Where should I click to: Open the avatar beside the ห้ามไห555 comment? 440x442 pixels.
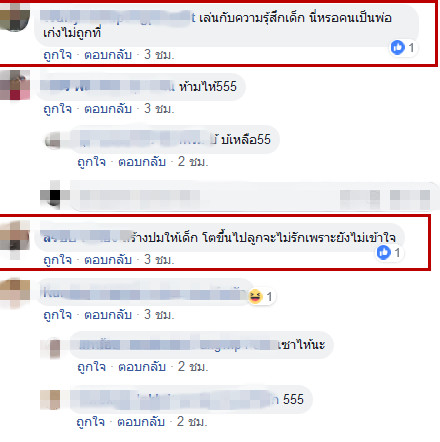click(x=15, y=85)
